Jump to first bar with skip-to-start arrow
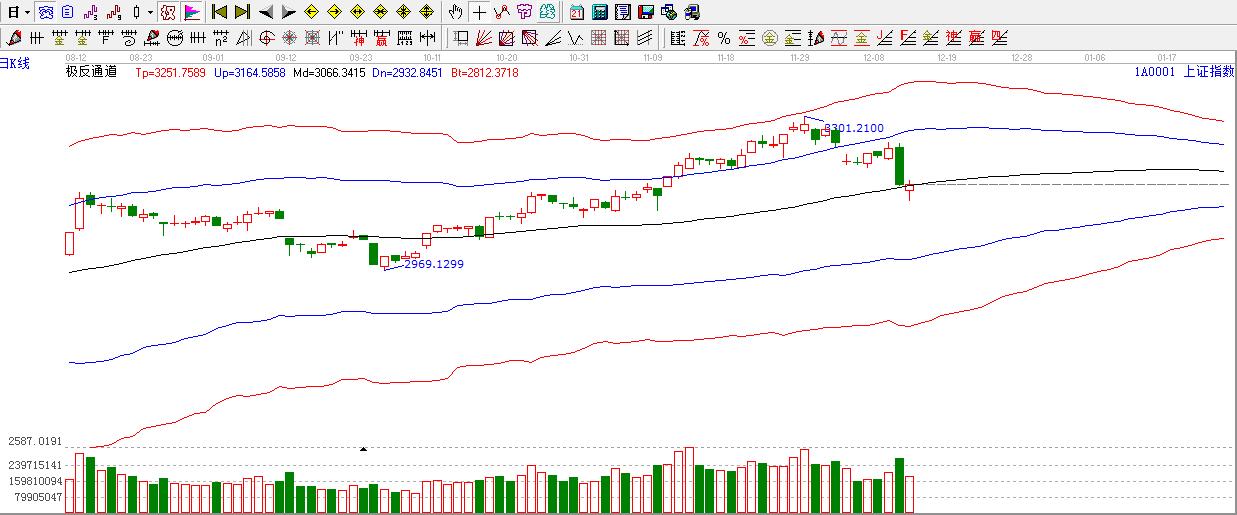Image resolution: width=1237 pixels, height=515 pixels. point(219,12)
